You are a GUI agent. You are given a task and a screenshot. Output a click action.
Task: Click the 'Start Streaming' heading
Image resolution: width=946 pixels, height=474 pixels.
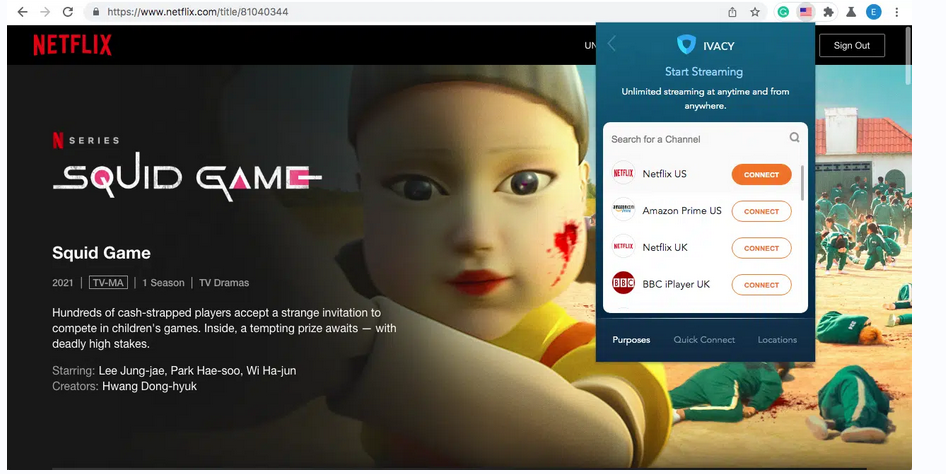coord(703,71)
